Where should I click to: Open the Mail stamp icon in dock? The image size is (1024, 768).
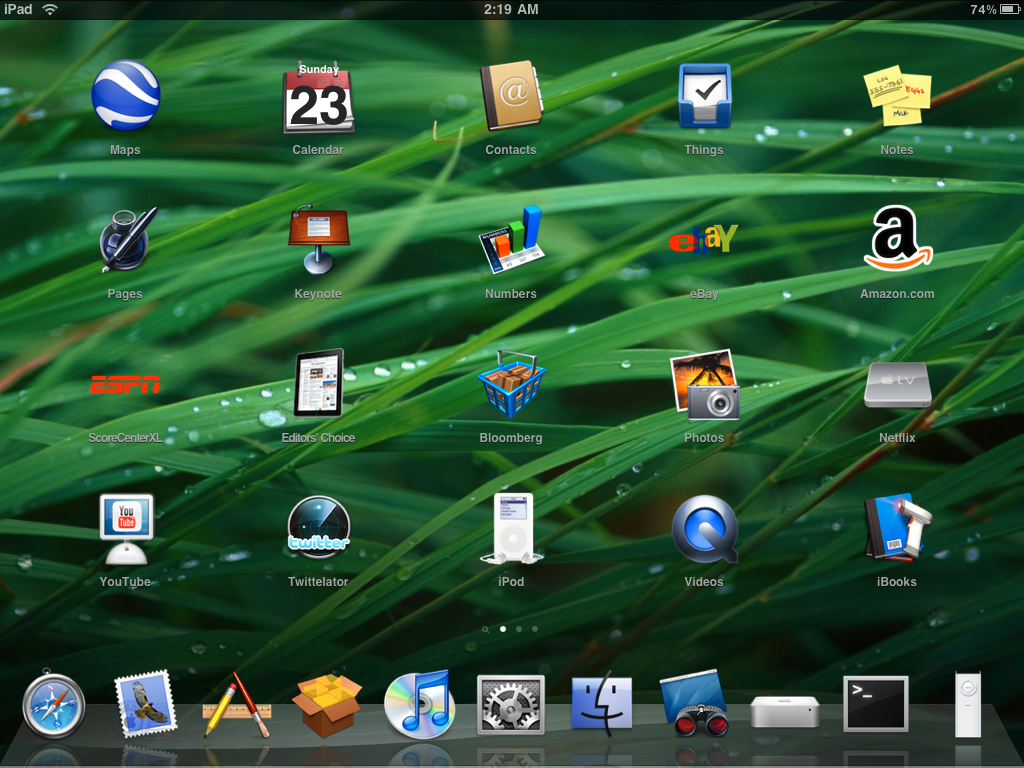click(145, 704)
